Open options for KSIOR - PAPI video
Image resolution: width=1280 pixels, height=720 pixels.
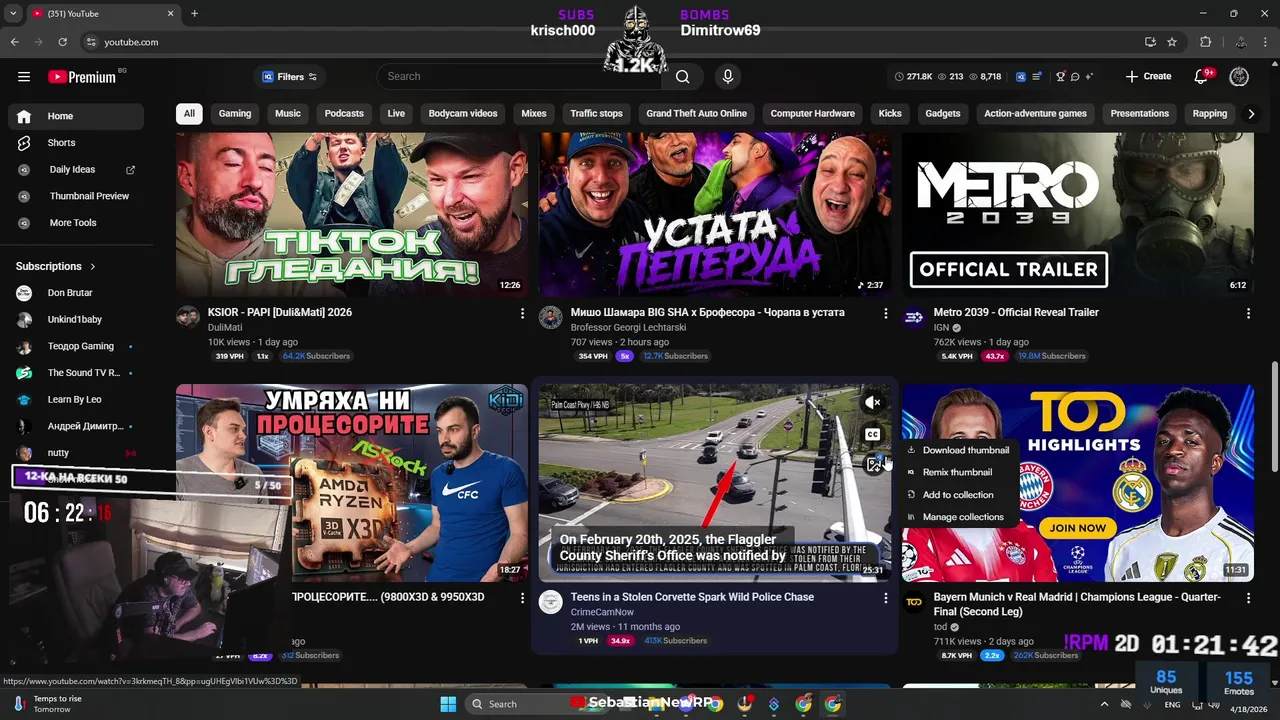[522, 313]
